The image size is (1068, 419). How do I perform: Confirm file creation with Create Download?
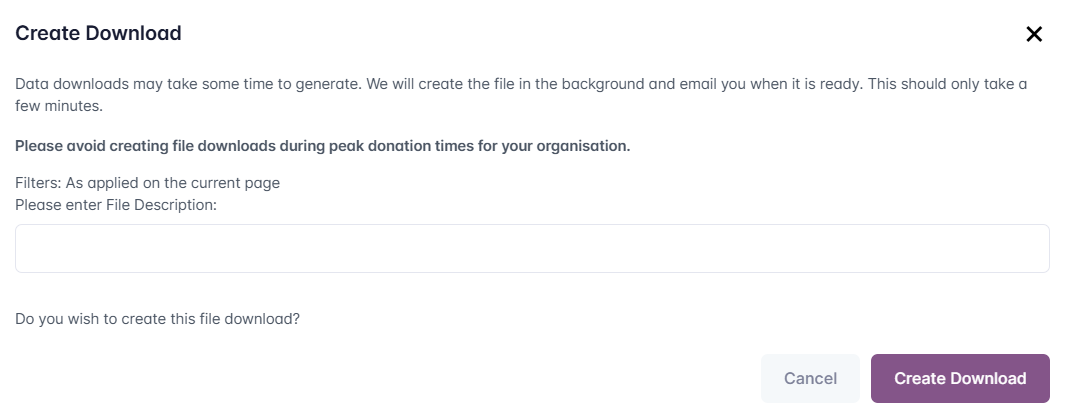point(960,378)
